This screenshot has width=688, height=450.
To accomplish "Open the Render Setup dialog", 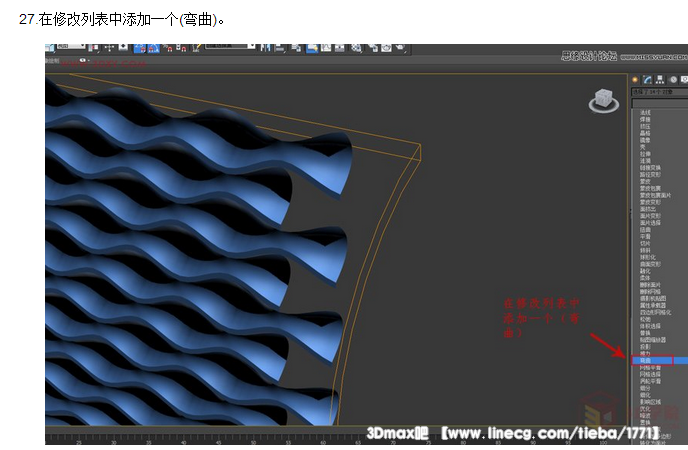I will 373,47.
